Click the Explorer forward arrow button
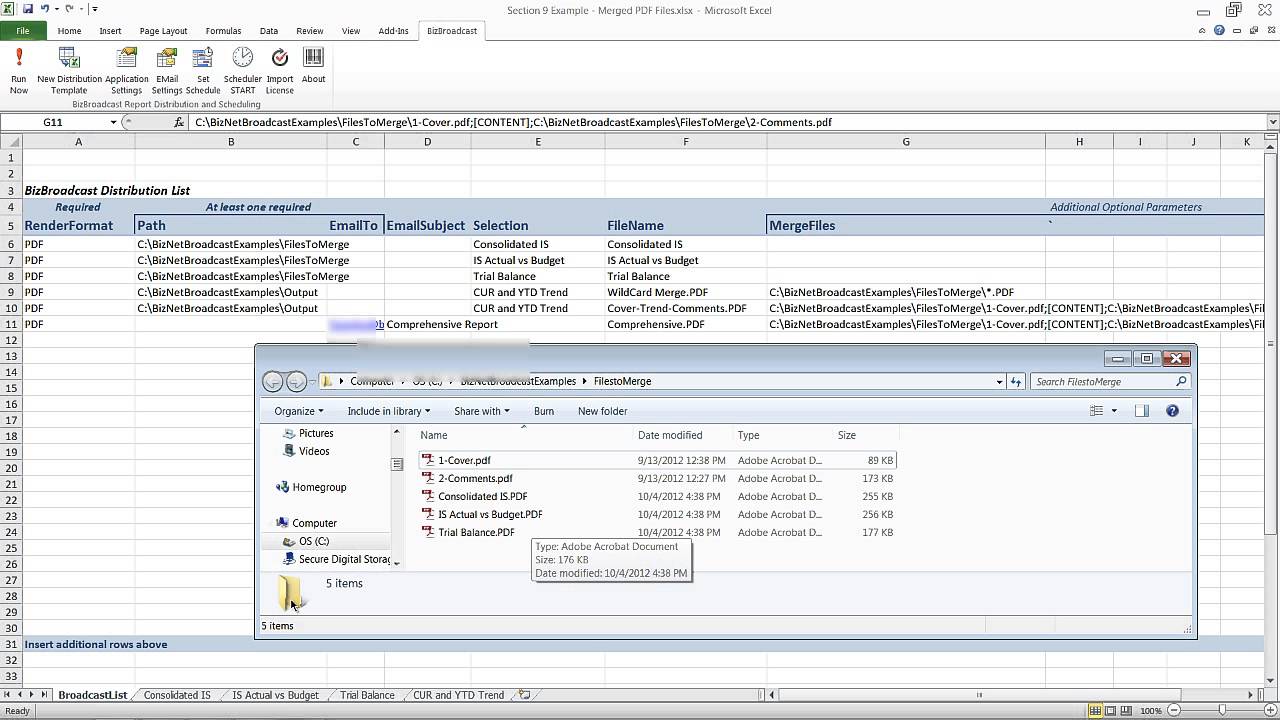 click(296, 381)
